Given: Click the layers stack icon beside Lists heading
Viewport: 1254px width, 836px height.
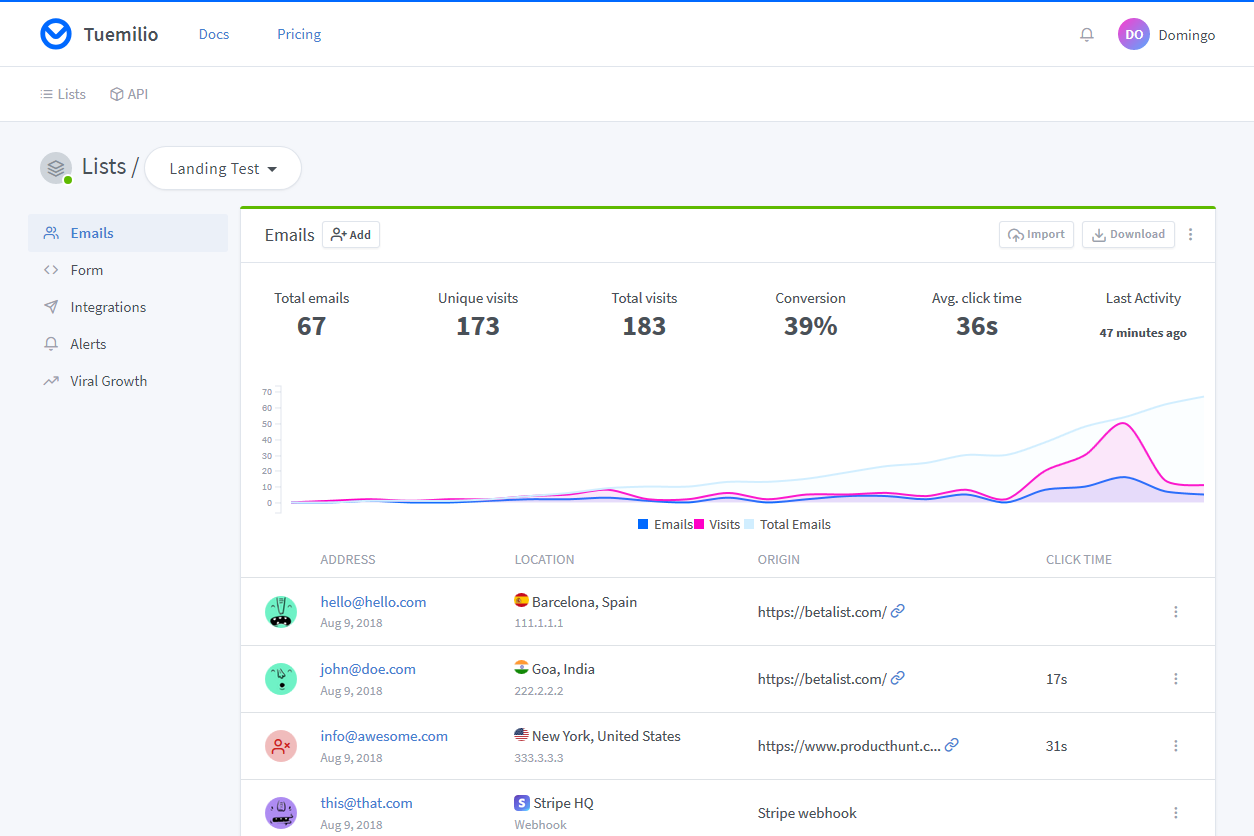Looking at the screenshot, I should 56,167.
